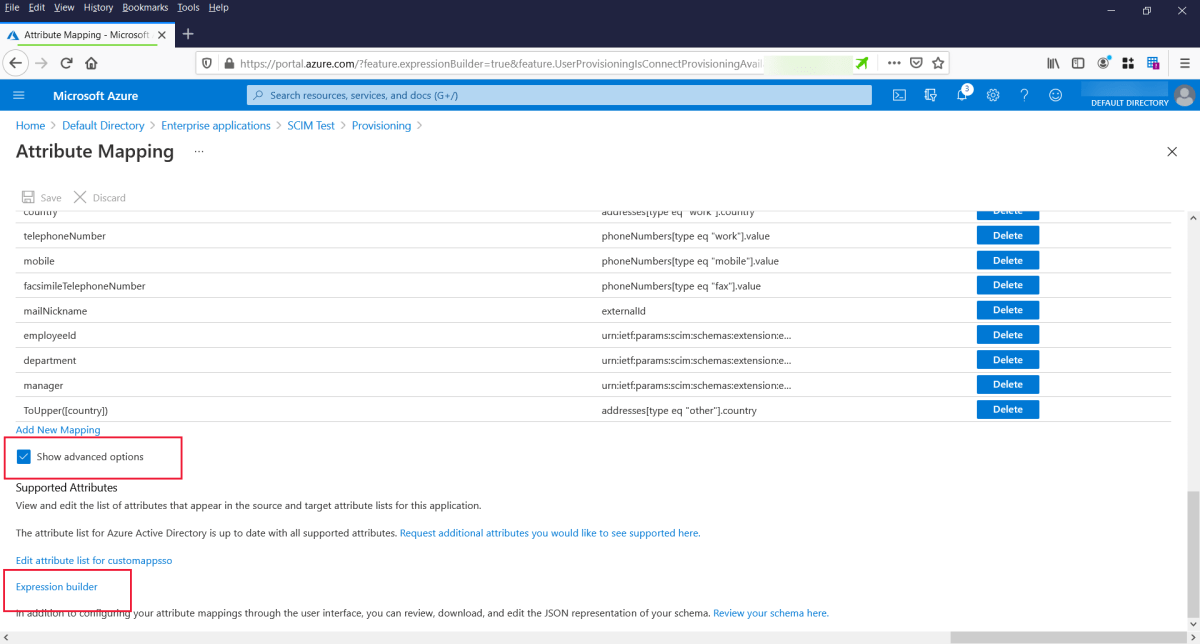Image resolution: width=1200 pixels, height=644 pixels.
Task: Open the Help question mark menu
Action: pos(1023,95)
